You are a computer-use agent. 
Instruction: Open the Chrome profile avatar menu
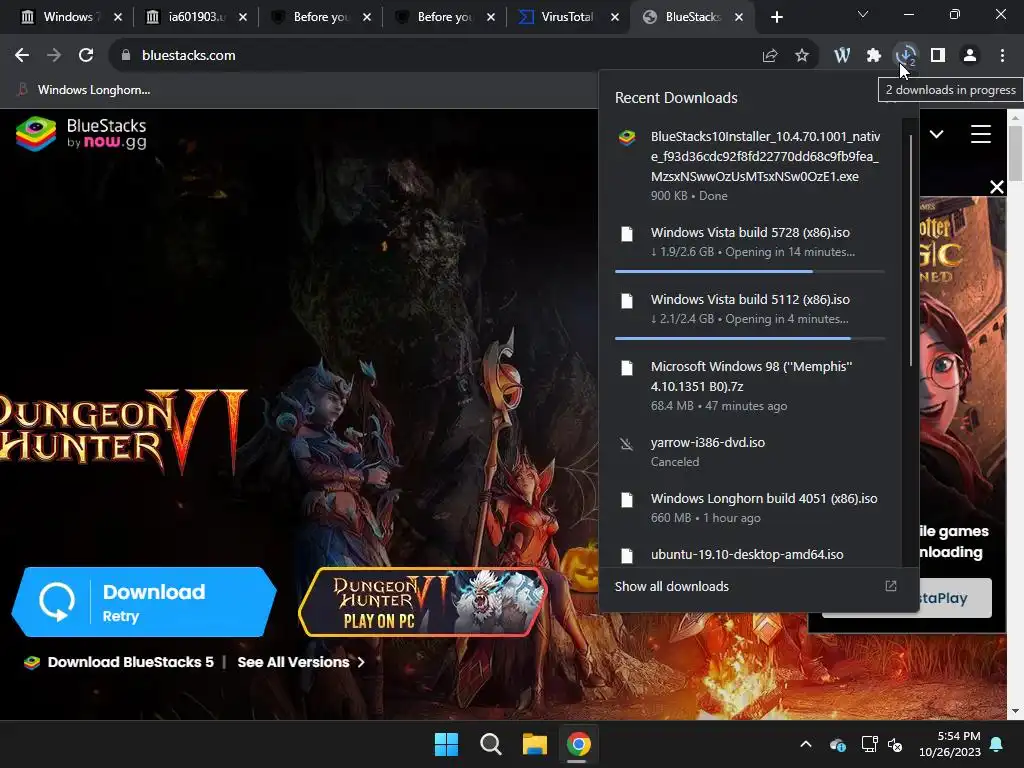(970, 56)
